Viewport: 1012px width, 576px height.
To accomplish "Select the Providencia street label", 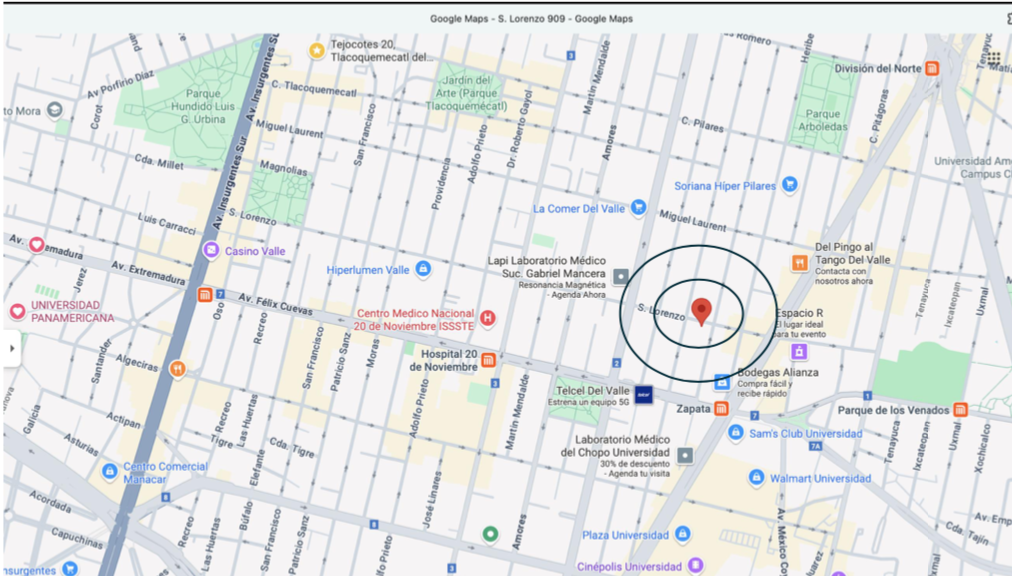I will [x=441, y=184].
